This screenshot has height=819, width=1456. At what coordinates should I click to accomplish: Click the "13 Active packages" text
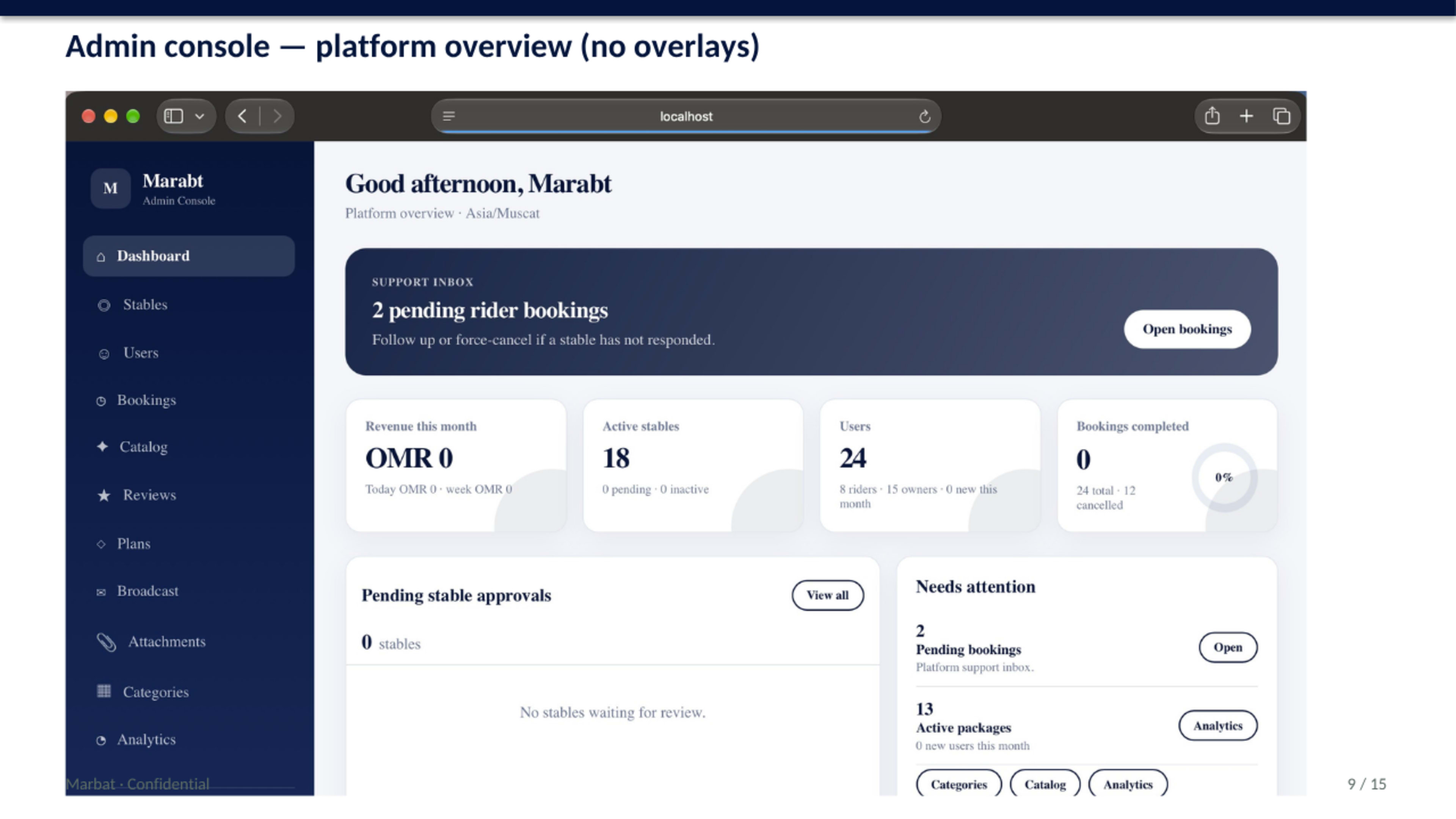click(964, 718)
